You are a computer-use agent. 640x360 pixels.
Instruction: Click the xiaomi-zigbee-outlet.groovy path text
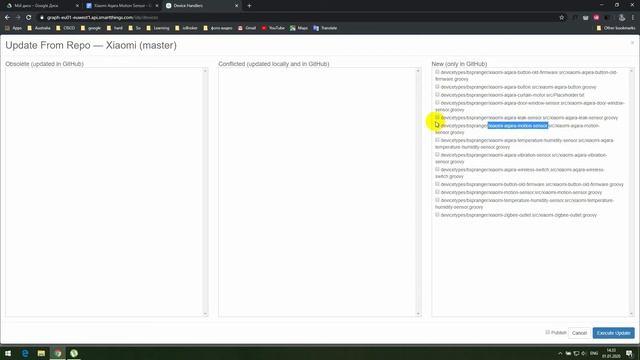pos(519,215)
